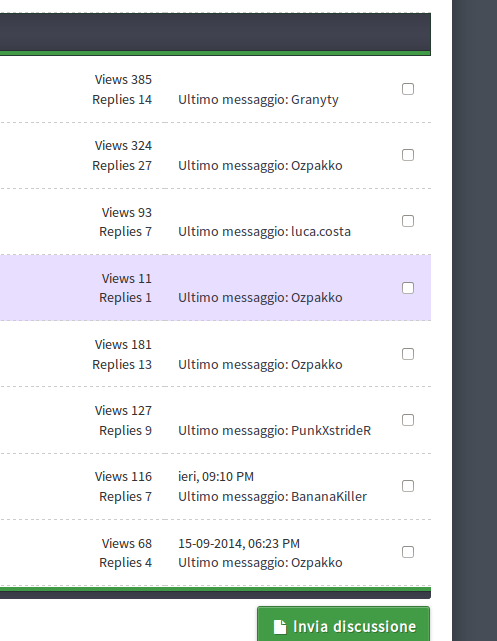The height and width of the screenshot is (641, 497).
Task: Open the last message by PunkXstrideR
Action: [275, 430]
